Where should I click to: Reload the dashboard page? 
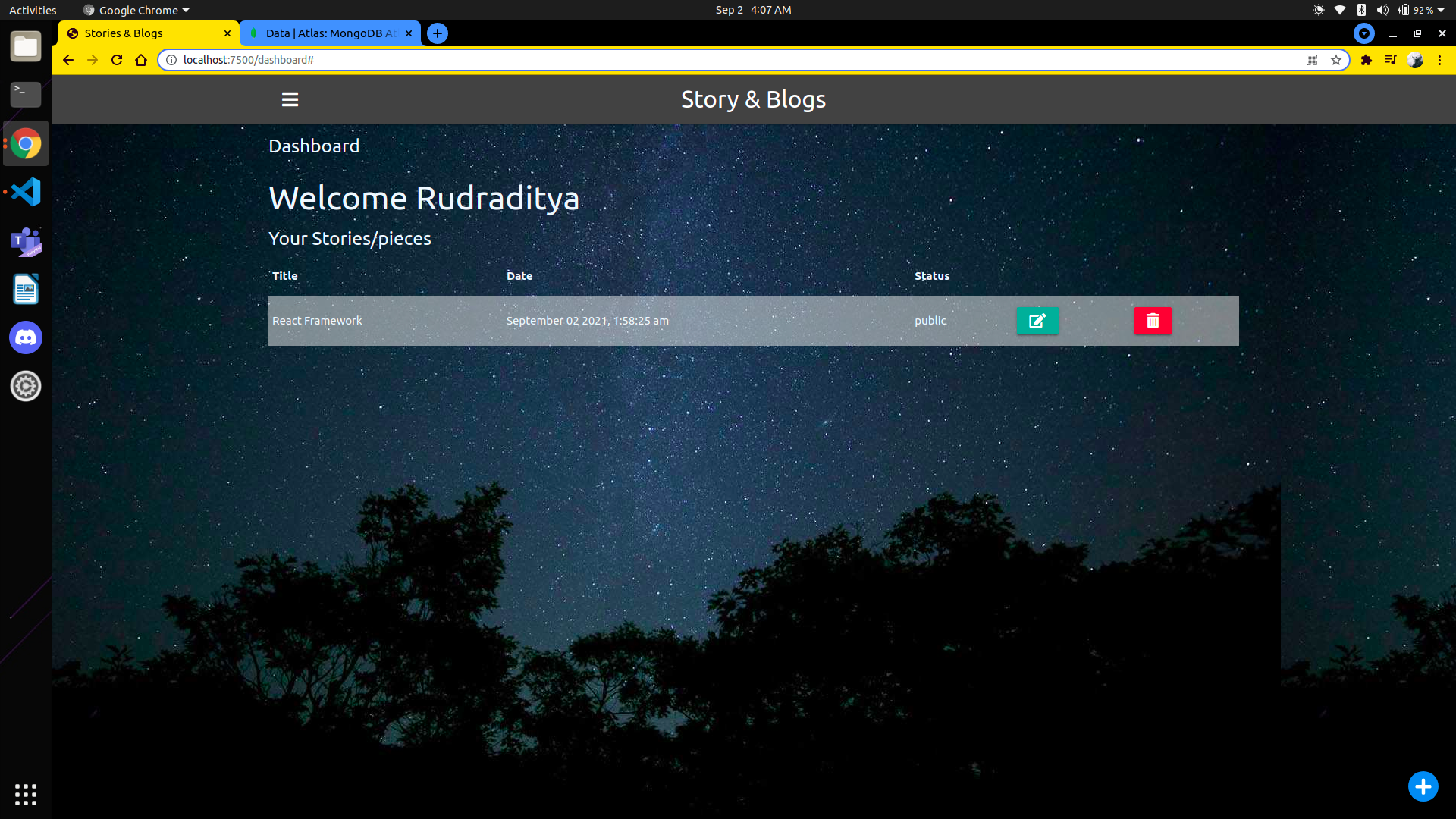click(116, 60)
